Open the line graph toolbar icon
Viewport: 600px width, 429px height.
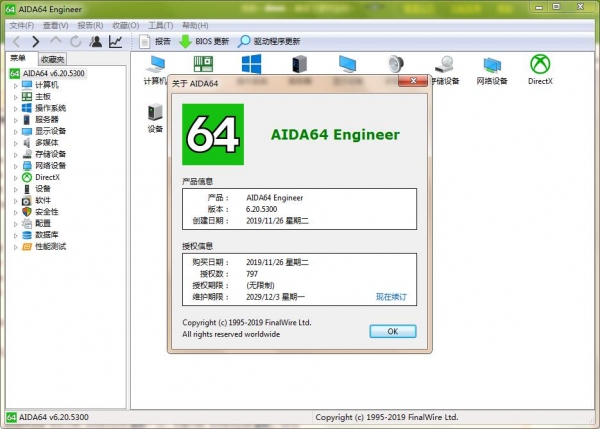click(x=116, y=41)
